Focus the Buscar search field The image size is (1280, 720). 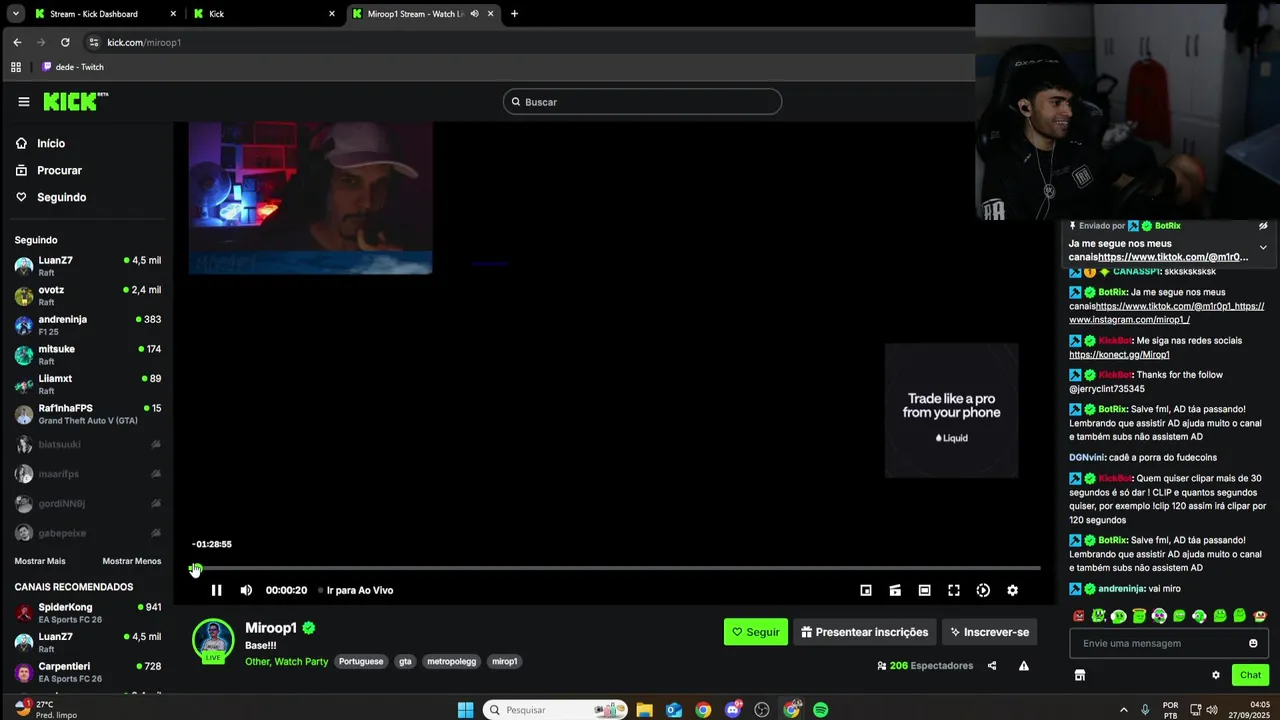642,102
